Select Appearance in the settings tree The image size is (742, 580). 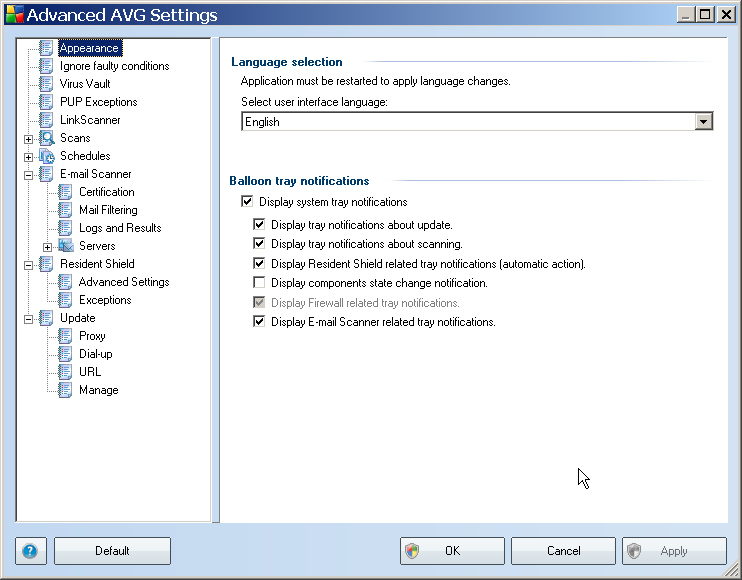89,48
